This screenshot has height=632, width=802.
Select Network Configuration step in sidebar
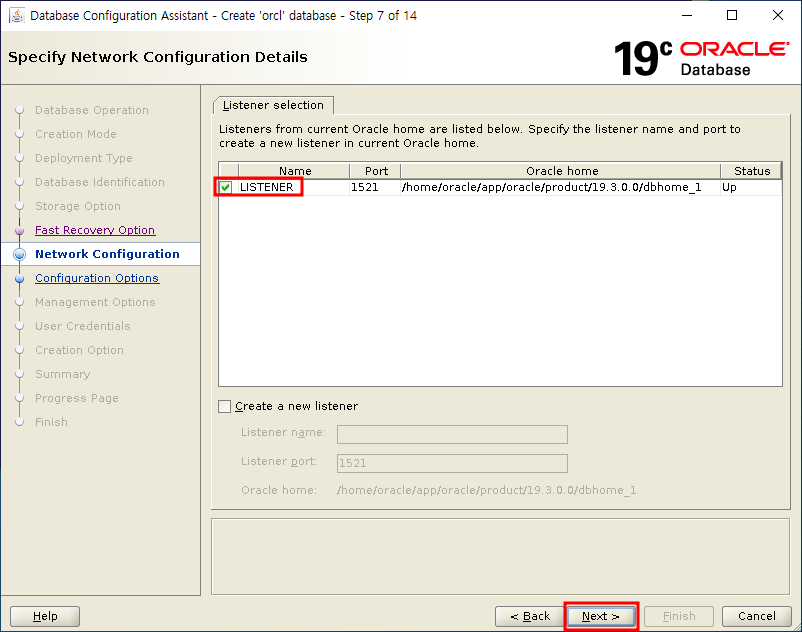(107, 254)
